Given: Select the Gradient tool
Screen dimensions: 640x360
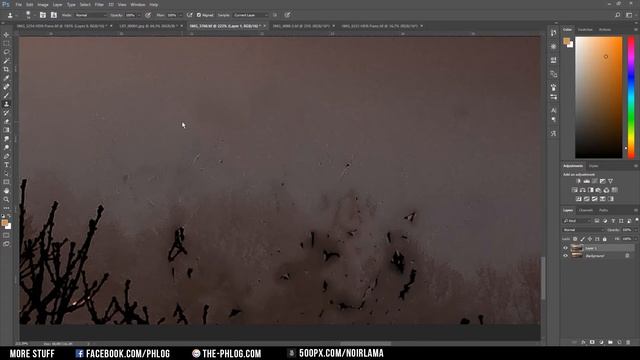Looking at the screenshot, I should pyautogui.click(x=6, y=130).
